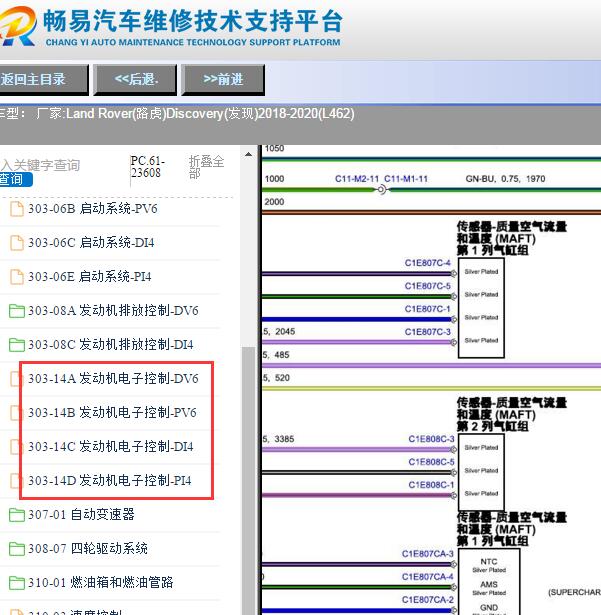
Task: Click pin label C1E807C-1
Action: point(428,309)
